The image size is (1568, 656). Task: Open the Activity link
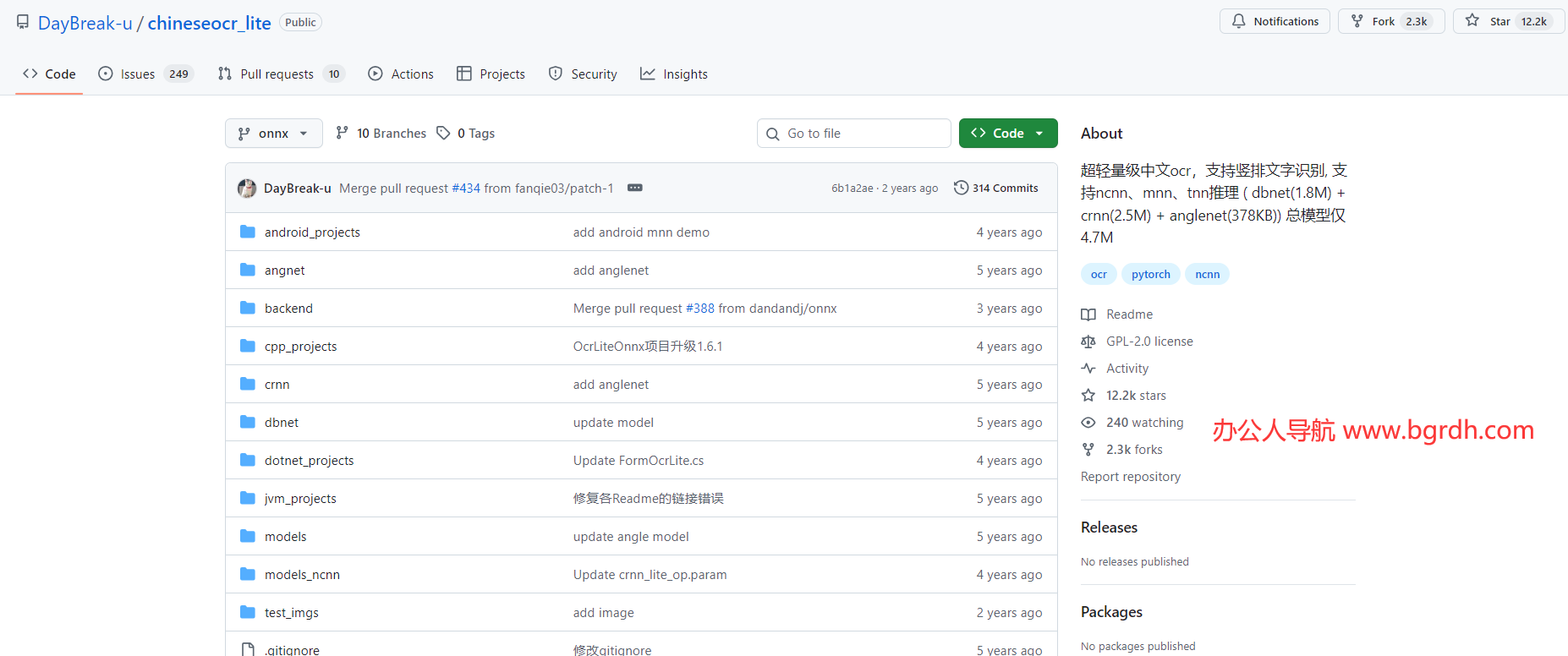[x=1115, y=369]
